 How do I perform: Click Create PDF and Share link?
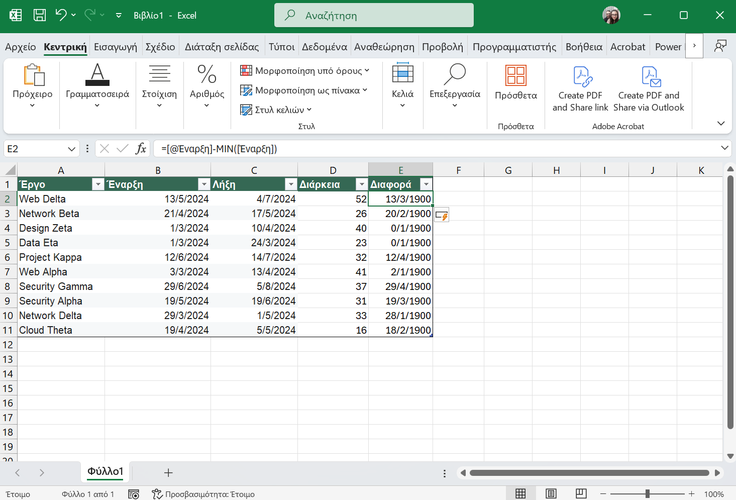580,88
